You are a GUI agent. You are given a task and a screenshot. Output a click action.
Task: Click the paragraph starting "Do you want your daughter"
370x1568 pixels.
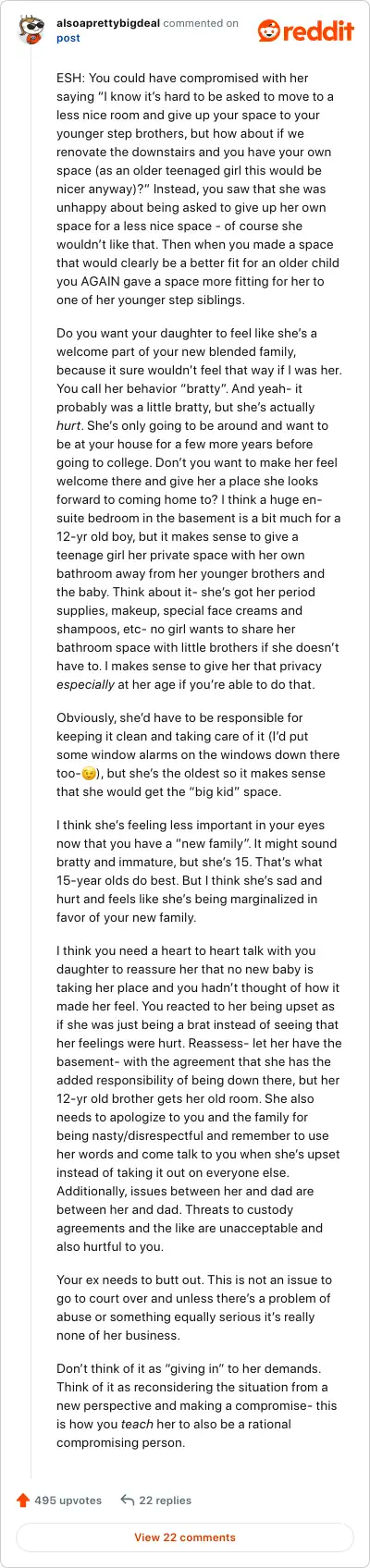tap(199, 508)
